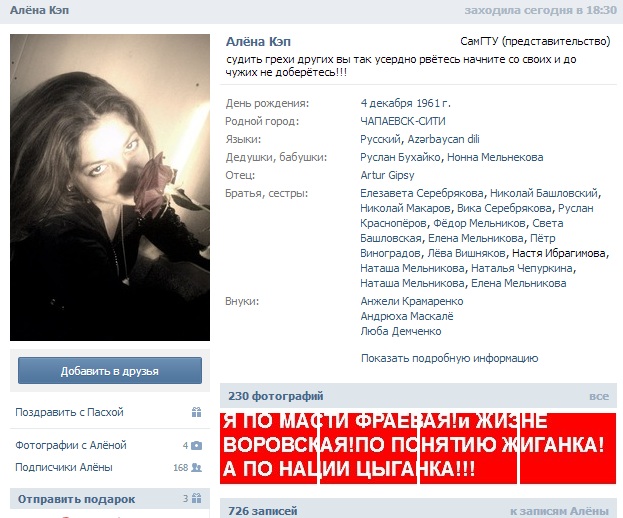Viewport: 623px width, 518px height.
Task: Click the language Azərbaycan dili
Action: point(443,139)
